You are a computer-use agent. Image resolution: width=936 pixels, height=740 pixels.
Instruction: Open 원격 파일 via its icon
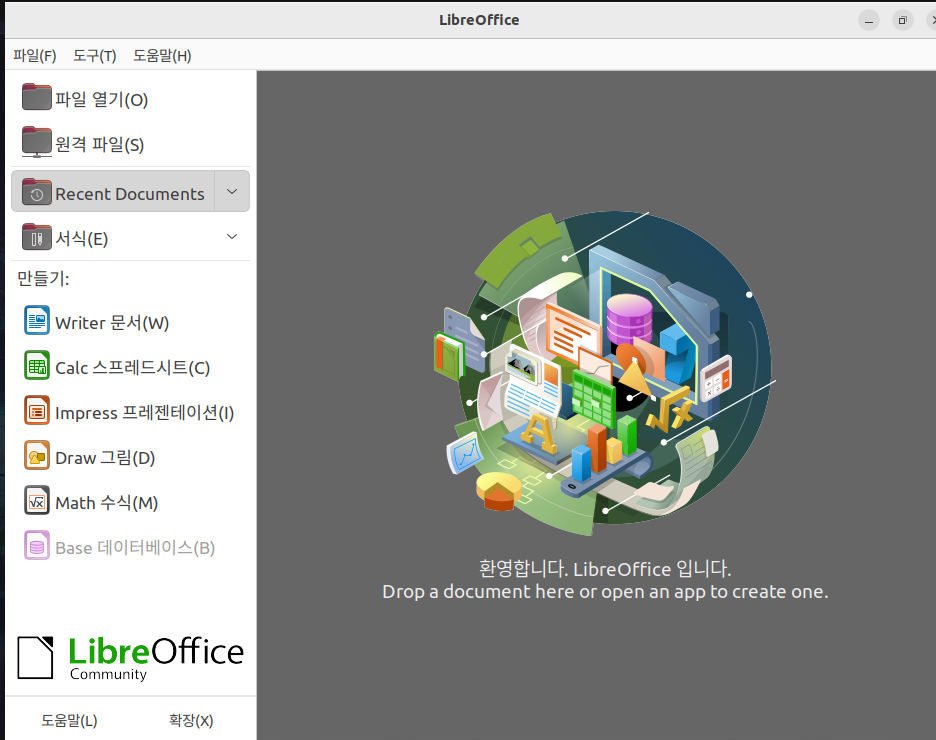[36, 142]
